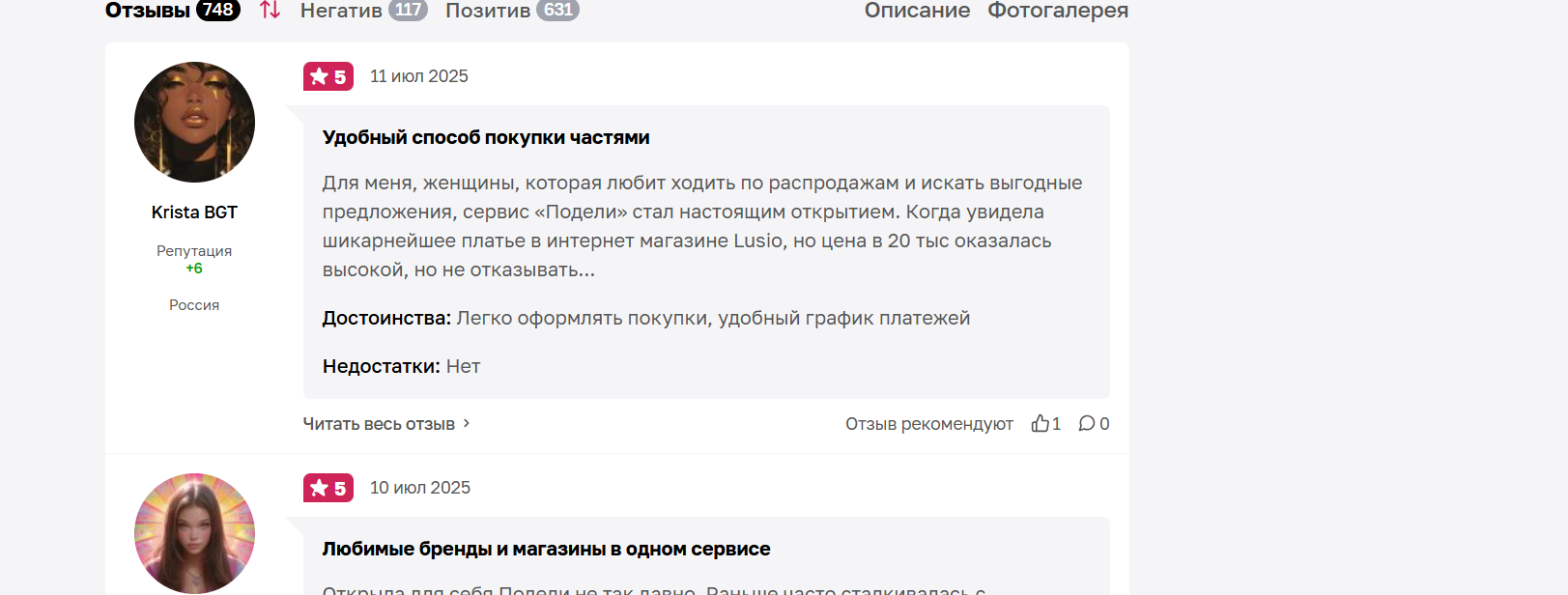Click the reputation value '+6'
The image size is (1568, 595).
click(194, 269)
